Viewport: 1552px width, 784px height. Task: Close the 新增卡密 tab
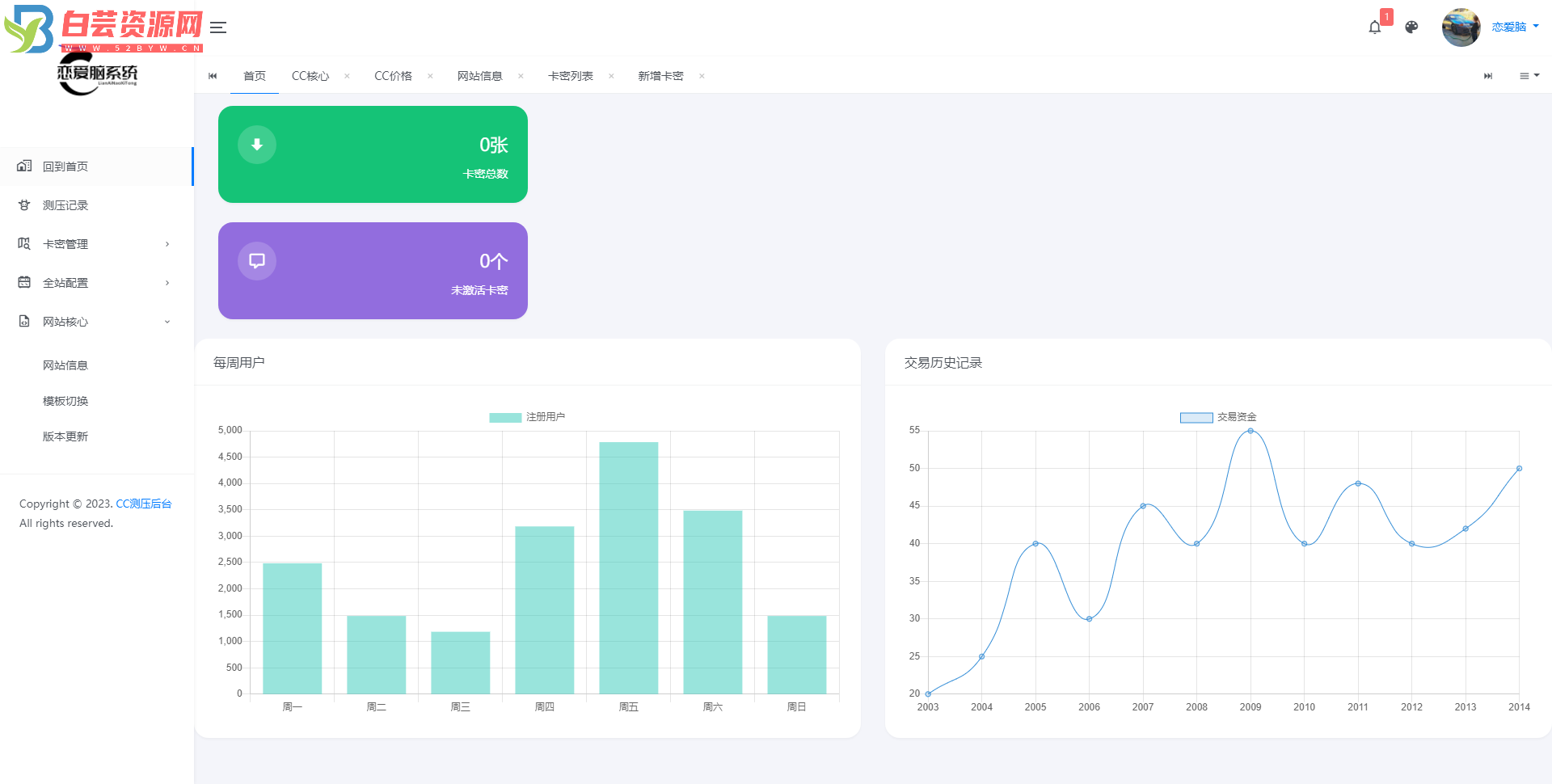tap(702, 76)
